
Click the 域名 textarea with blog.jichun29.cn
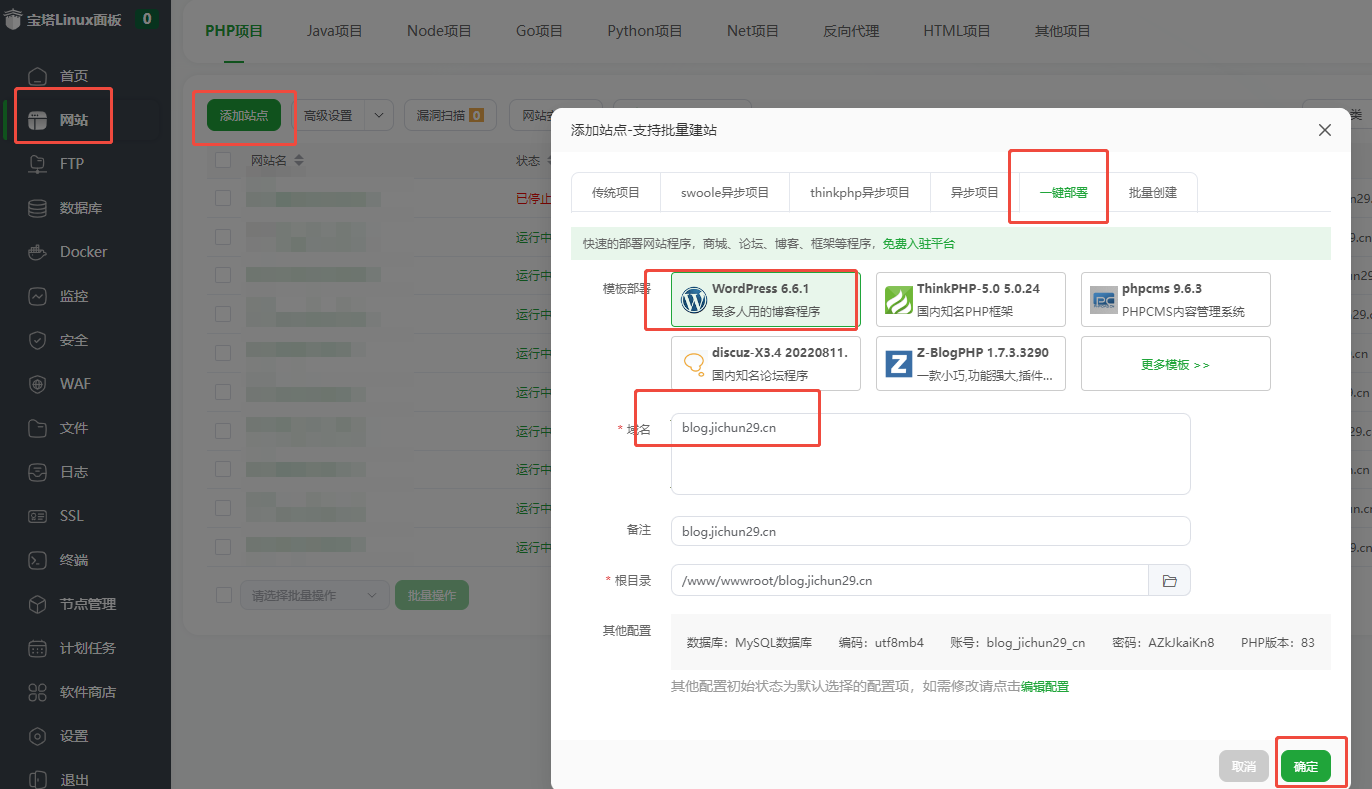930,453
